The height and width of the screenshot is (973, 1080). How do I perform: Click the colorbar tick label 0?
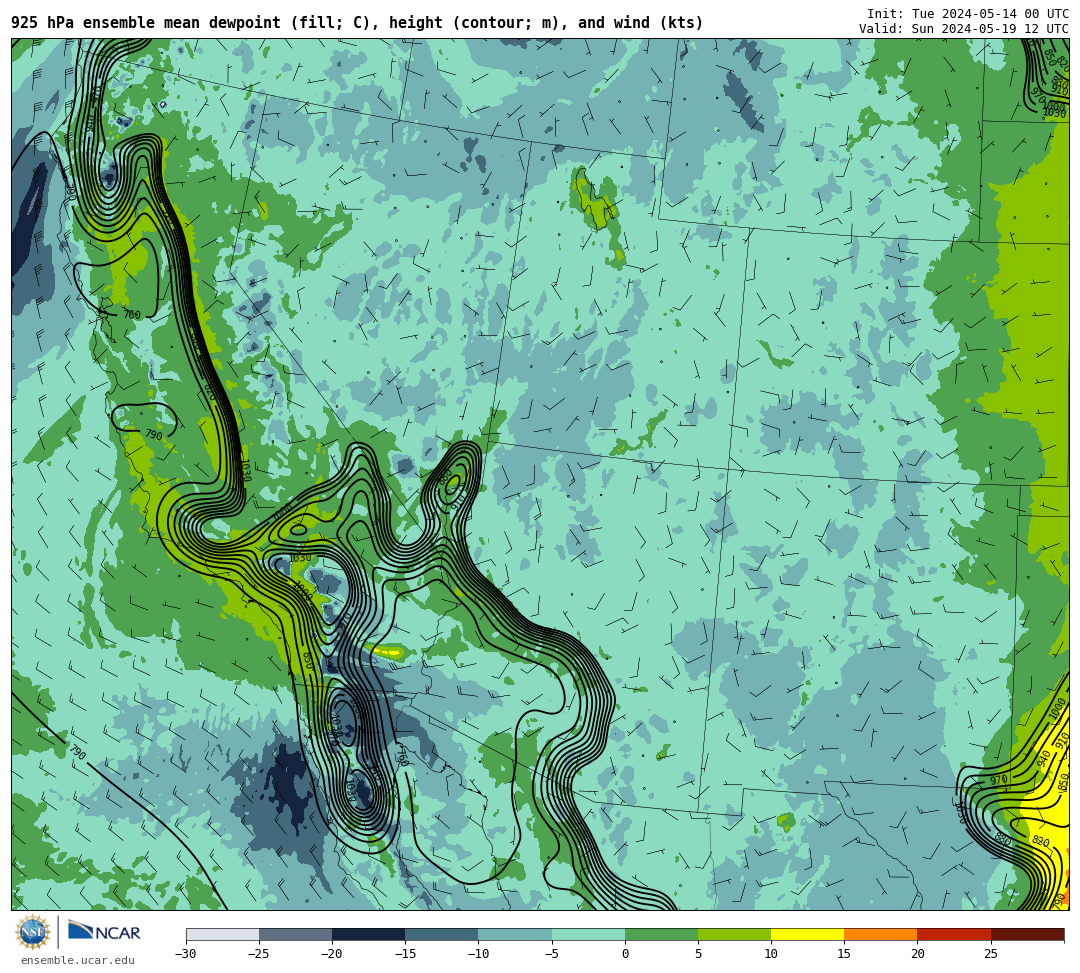coord(625,954)
